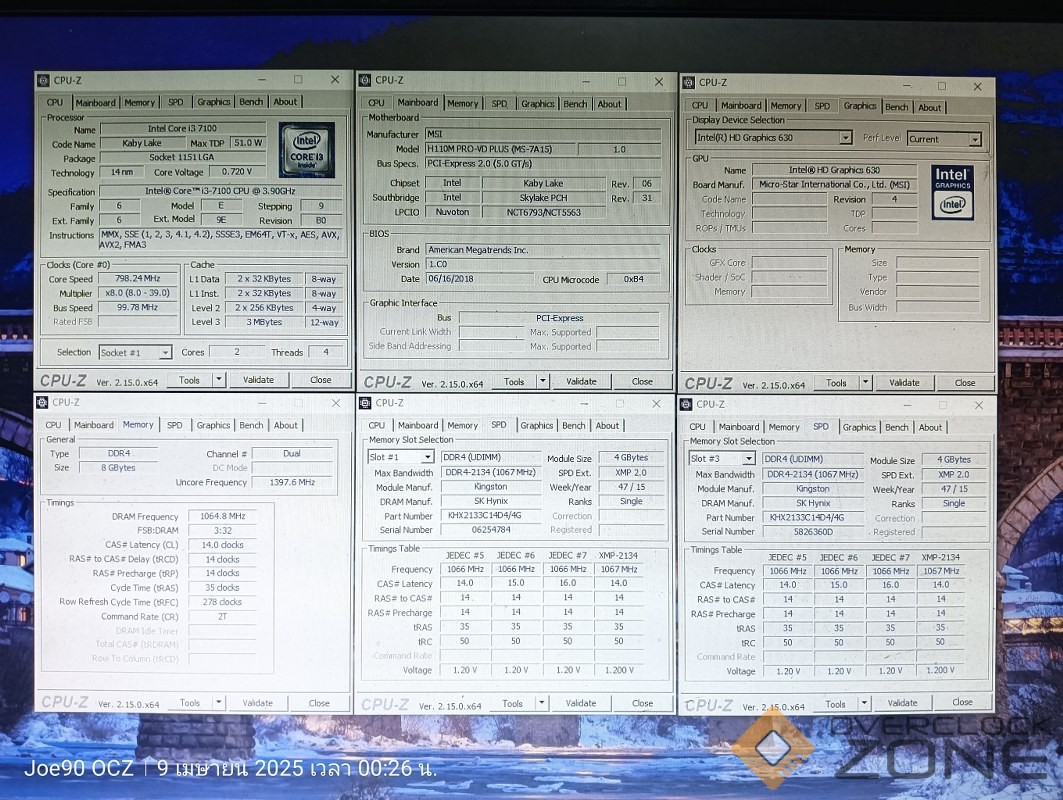Screen dimensions: 1063x800
Task: Click Tools button in the Slot #3 SPD window
Action: pos(835,704)
